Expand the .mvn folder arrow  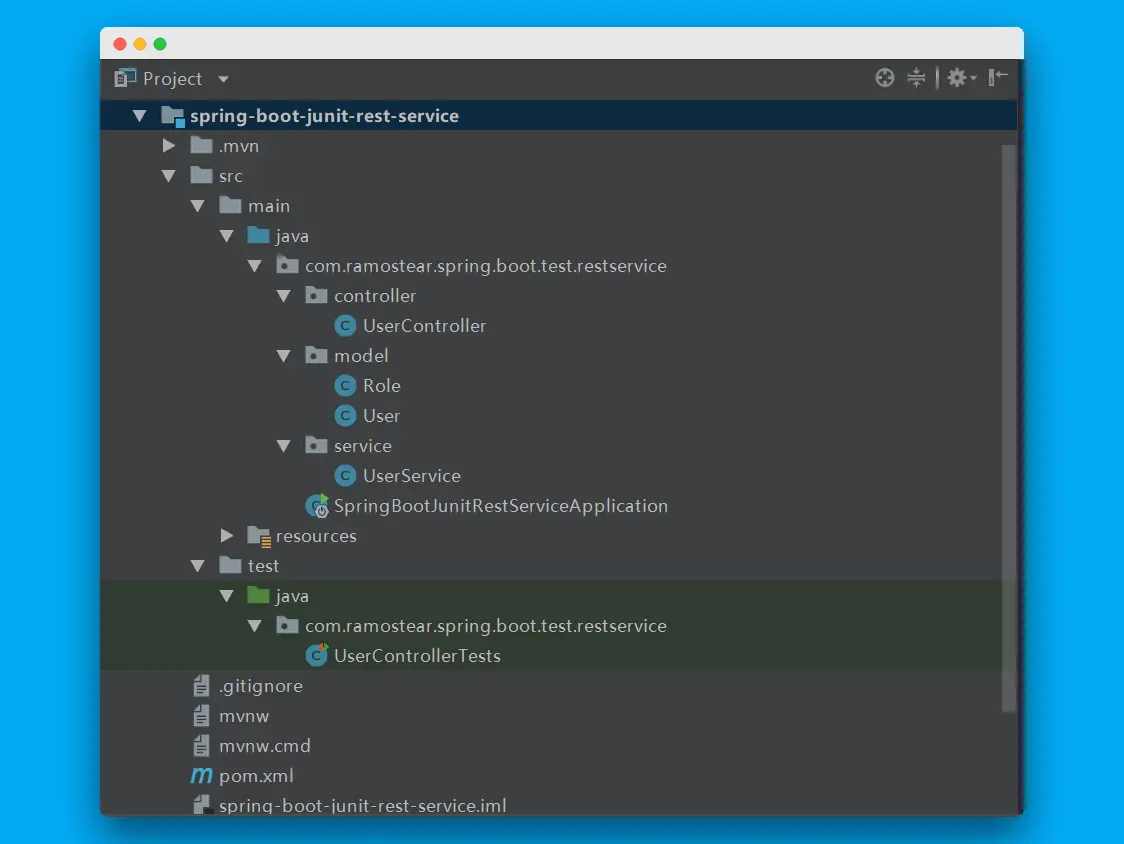pyautogui.click(x=169, y=146)
